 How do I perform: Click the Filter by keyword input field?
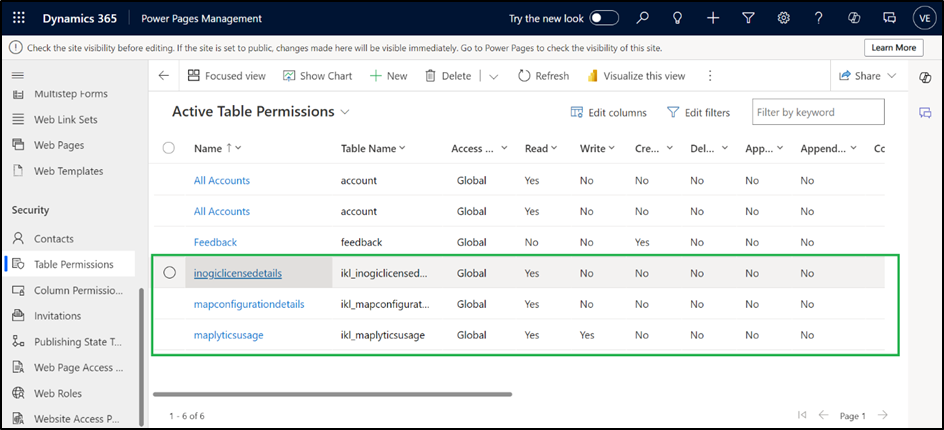tap(819, 112)
